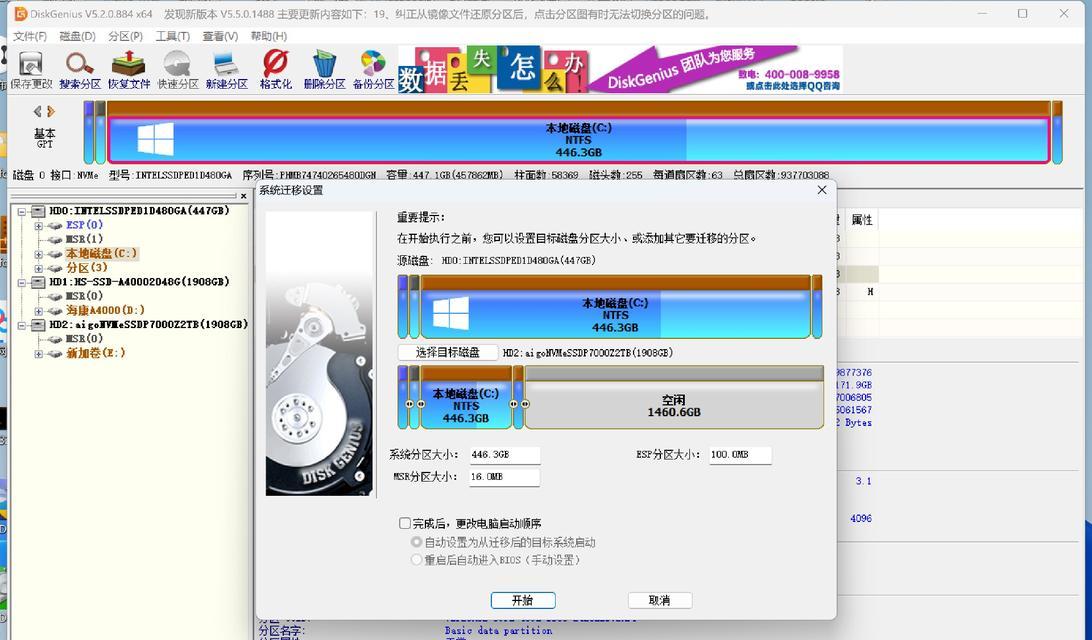Viewport: 1092px width, 640px height.
Task: Enable the 完成后更改电脑启动顺序 checkbox
Action: [x=405, y=522]
